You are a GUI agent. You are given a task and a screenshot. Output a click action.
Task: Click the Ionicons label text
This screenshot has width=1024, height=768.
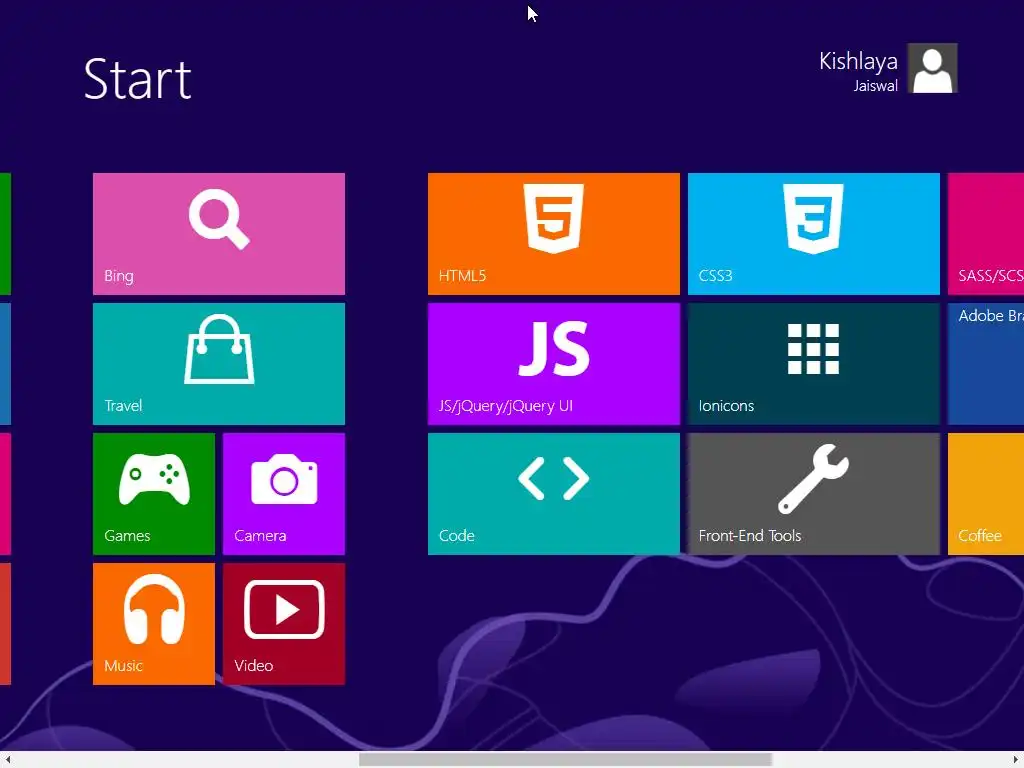pos(726,406)
